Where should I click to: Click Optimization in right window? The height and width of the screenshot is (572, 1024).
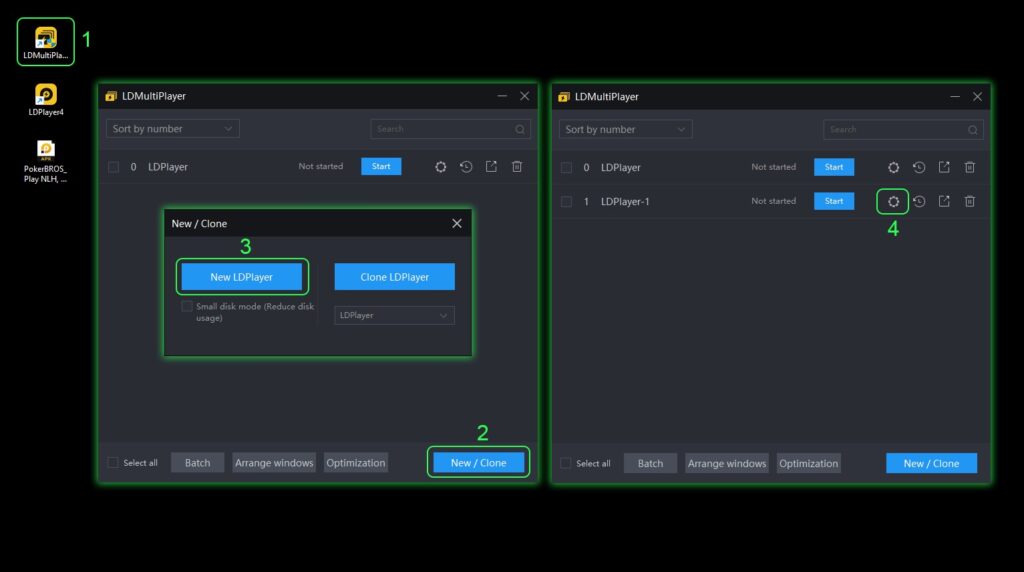[808, 463]
